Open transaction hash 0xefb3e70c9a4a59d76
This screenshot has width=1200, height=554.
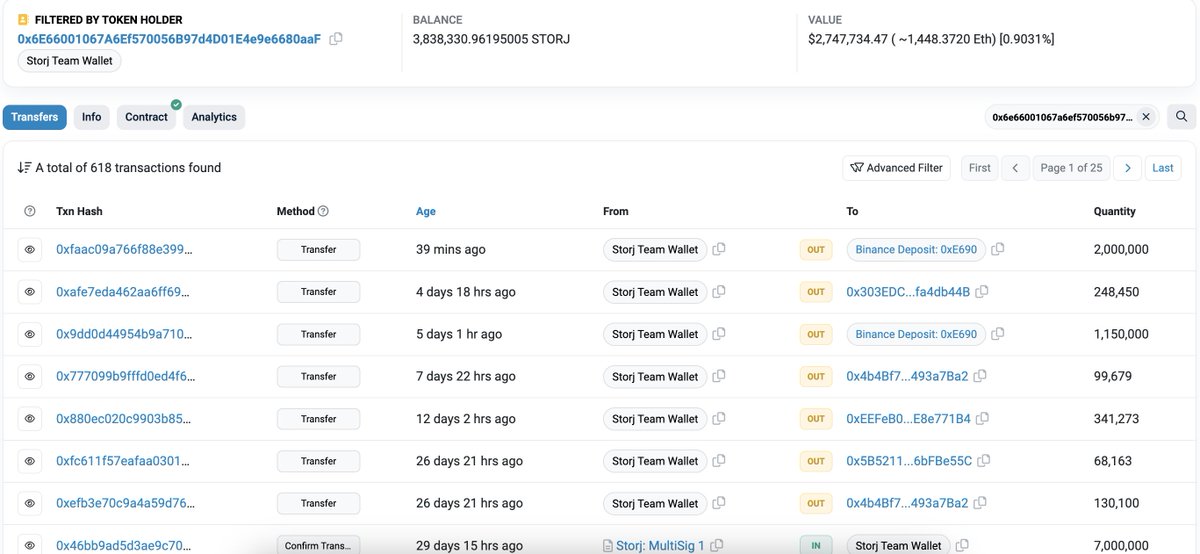[x=126, y=503]
